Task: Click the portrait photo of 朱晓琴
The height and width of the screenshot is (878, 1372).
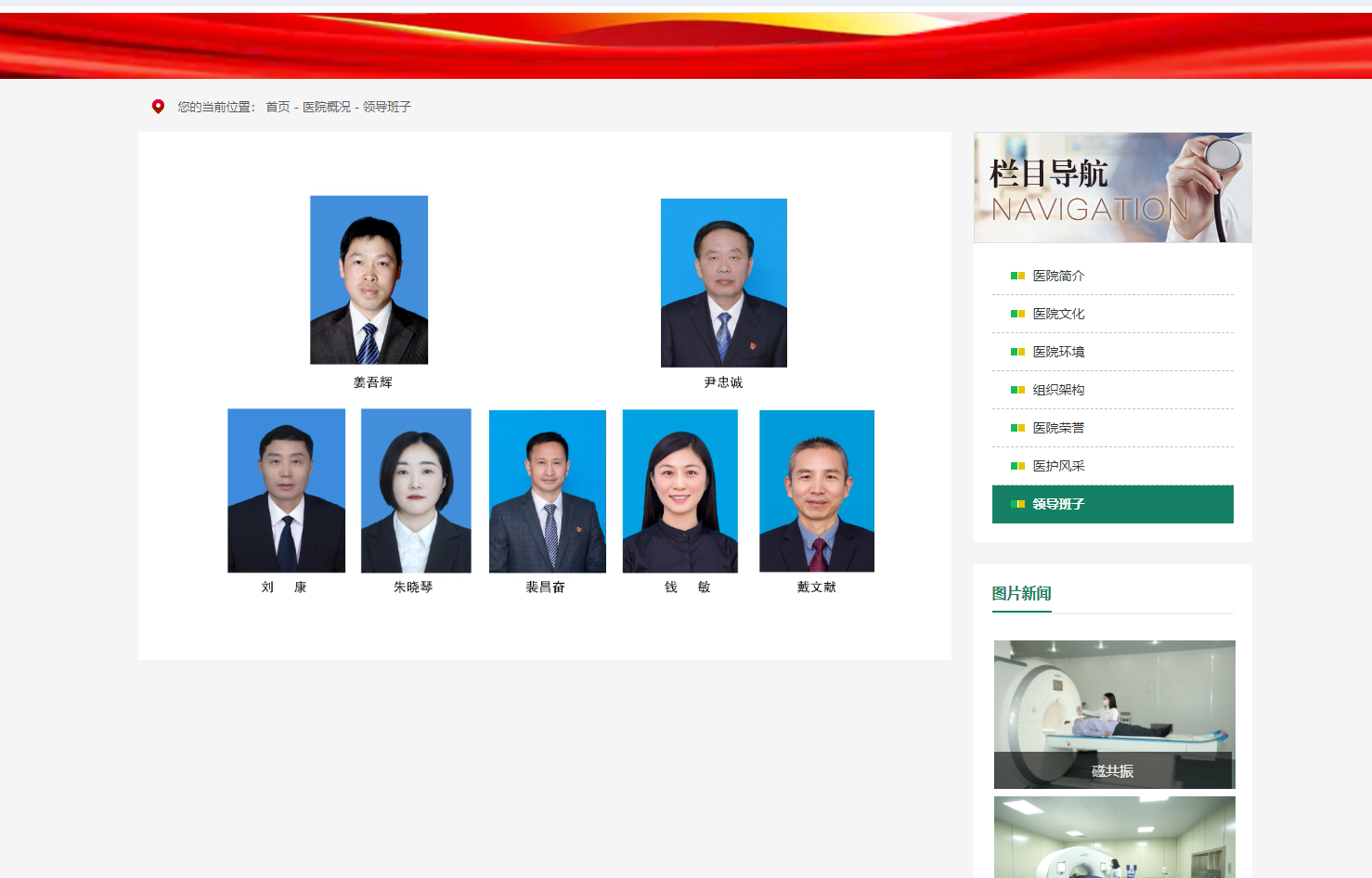Action: (x=416, y=491)
